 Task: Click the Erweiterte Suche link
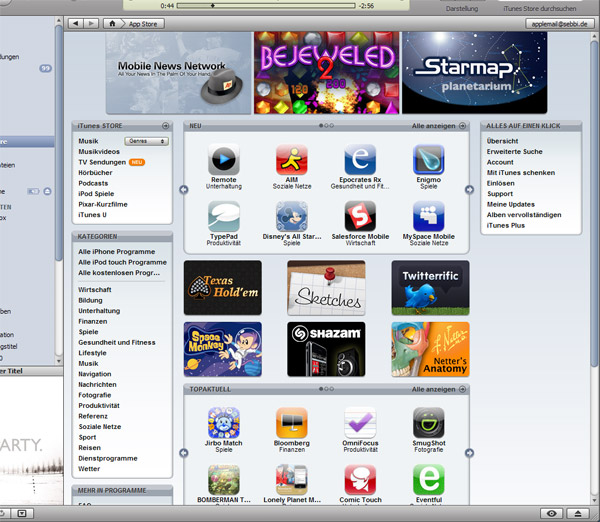tap(514, 152)
